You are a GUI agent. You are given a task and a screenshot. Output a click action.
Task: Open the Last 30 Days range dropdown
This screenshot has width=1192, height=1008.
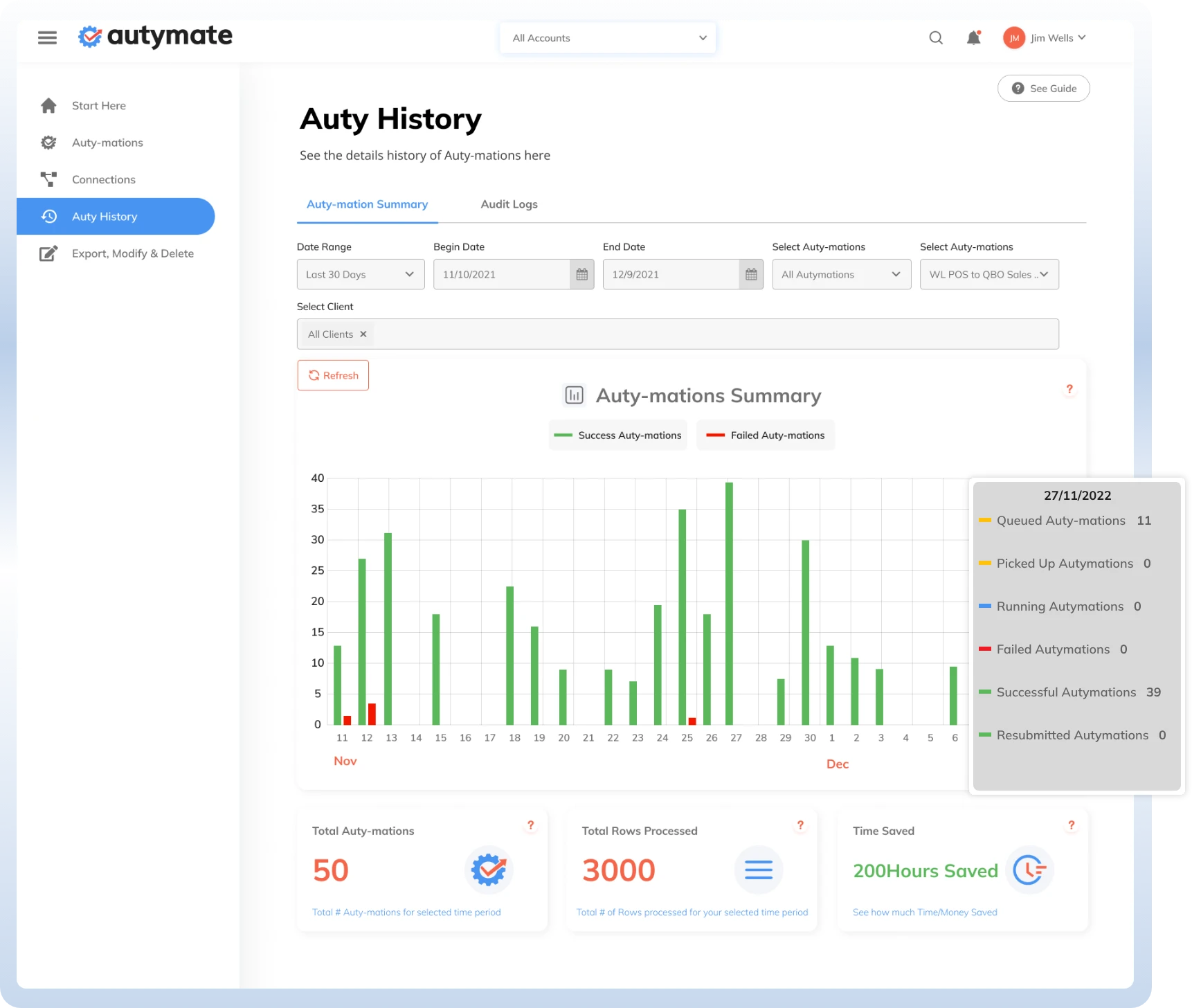(361, 274)
